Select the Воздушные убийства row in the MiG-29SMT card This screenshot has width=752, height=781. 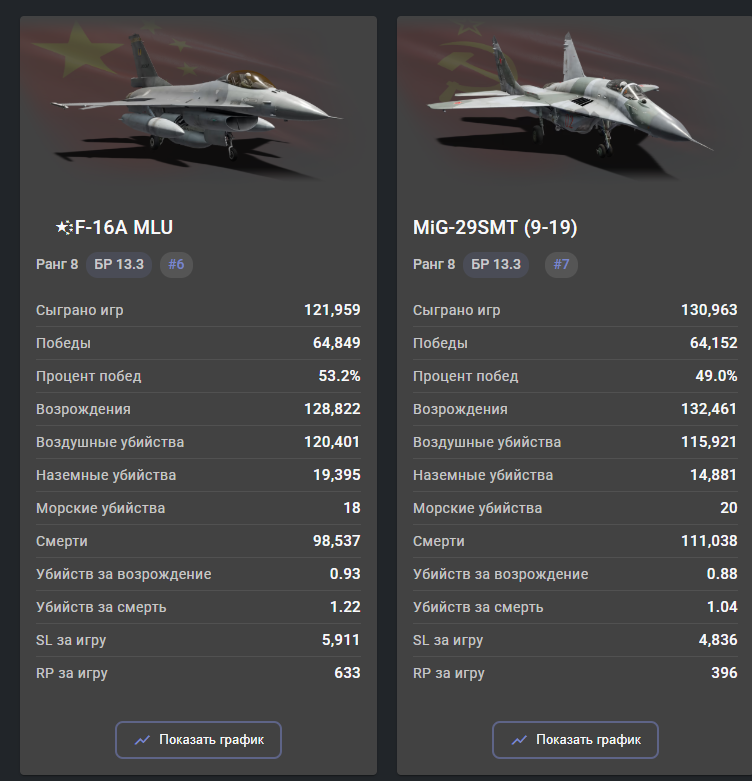(x=574, y=442)
